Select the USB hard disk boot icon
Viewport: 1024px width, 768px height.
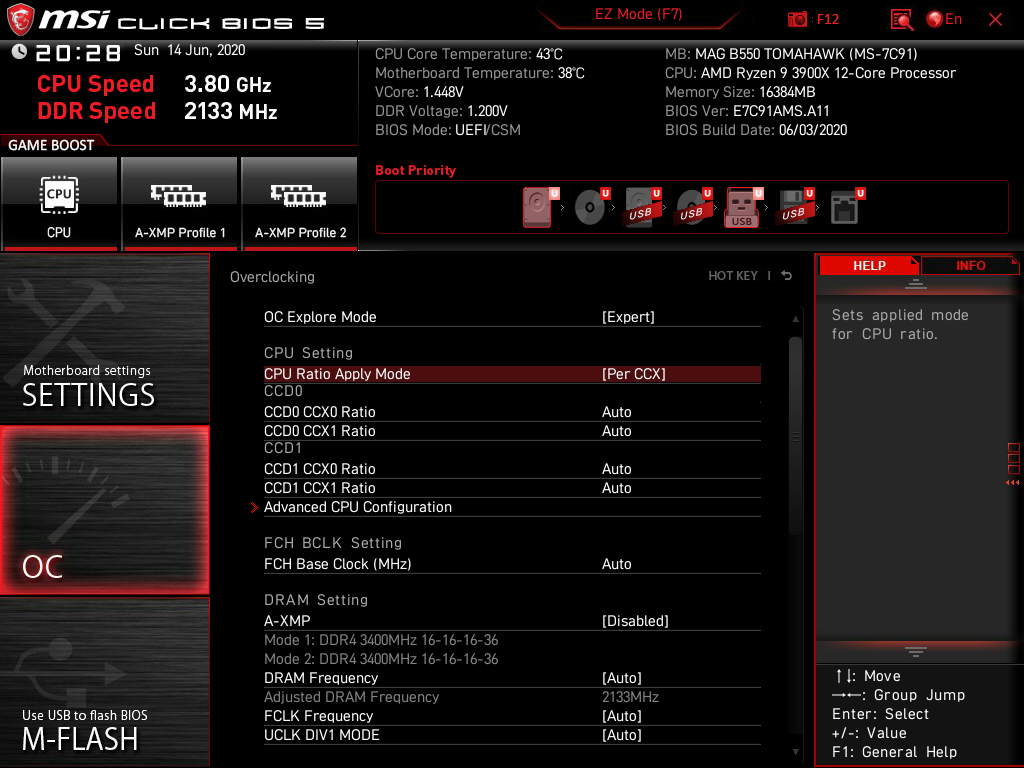(x=643, y=207)
